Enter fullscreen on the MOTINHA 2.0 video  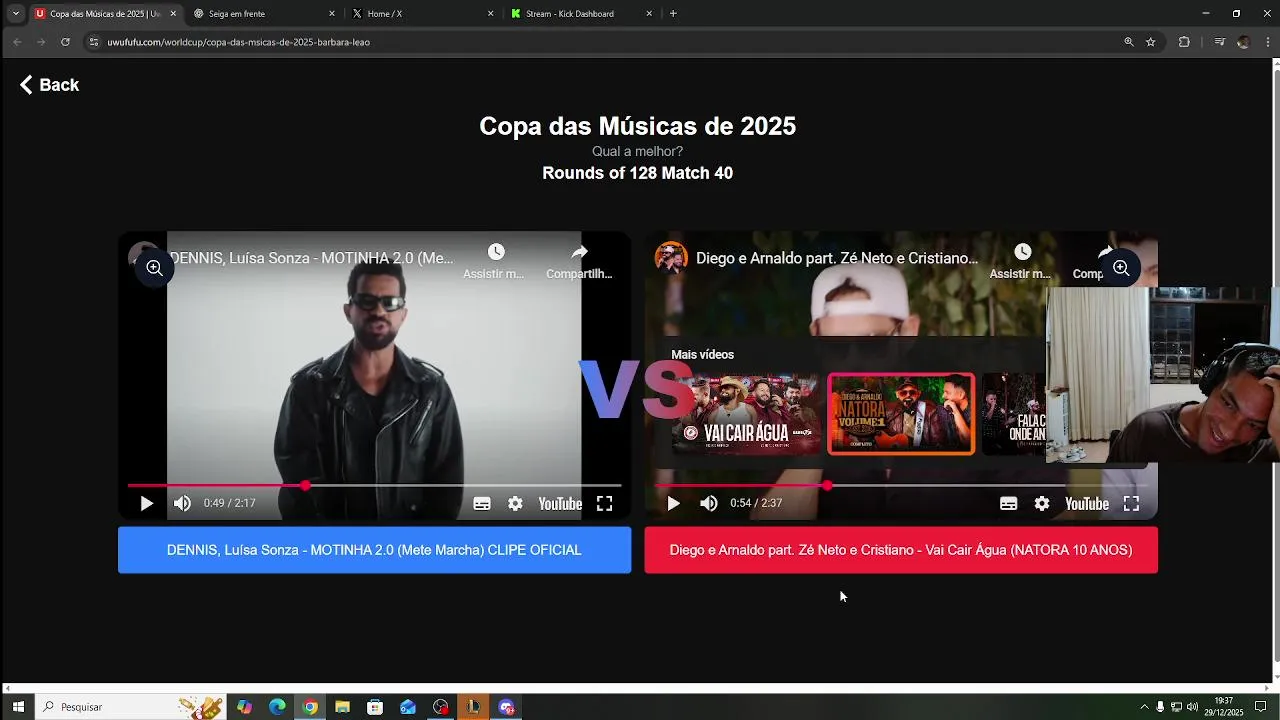(605, 503)
